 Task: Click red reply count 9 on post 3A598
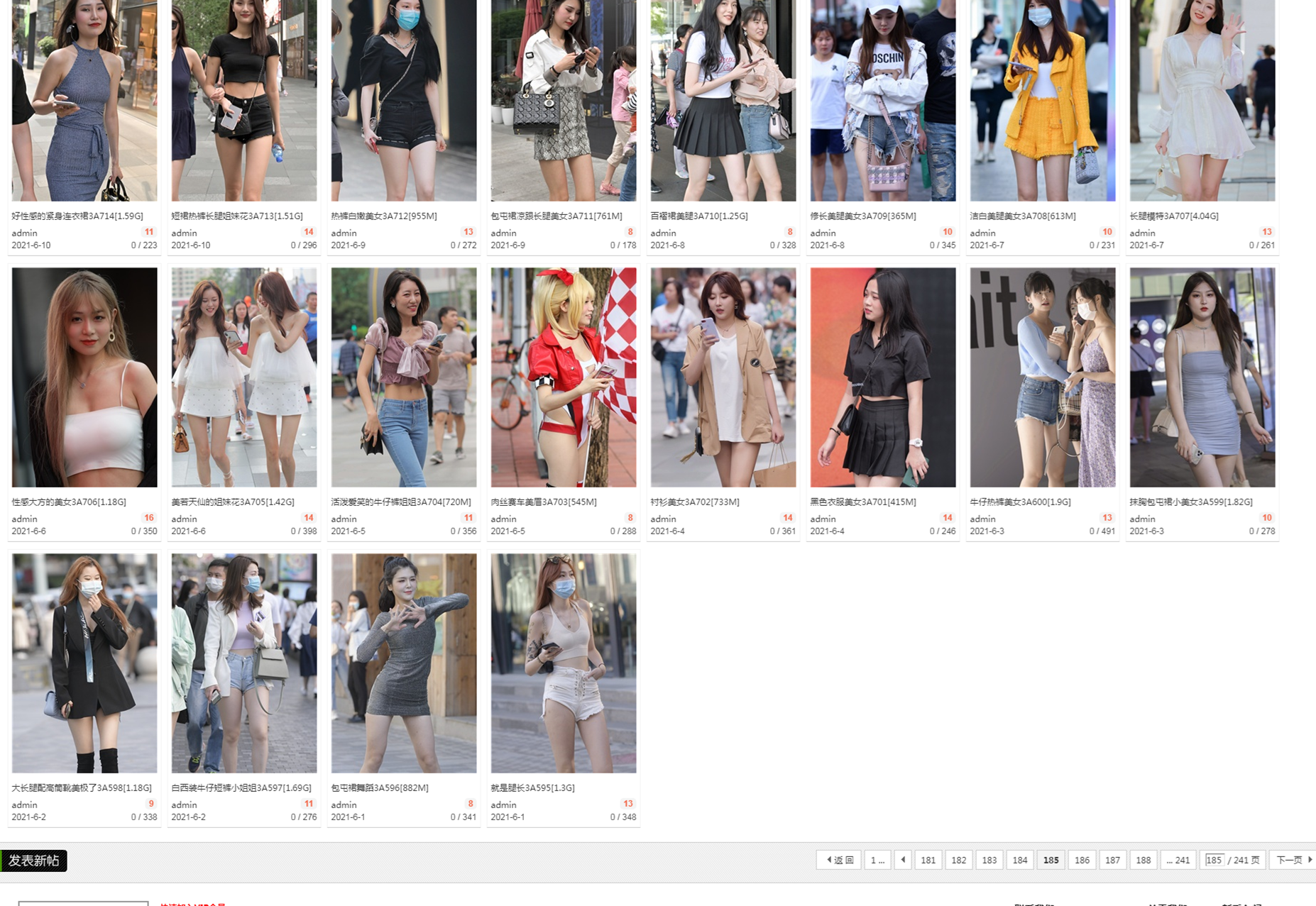click(150, 804)
